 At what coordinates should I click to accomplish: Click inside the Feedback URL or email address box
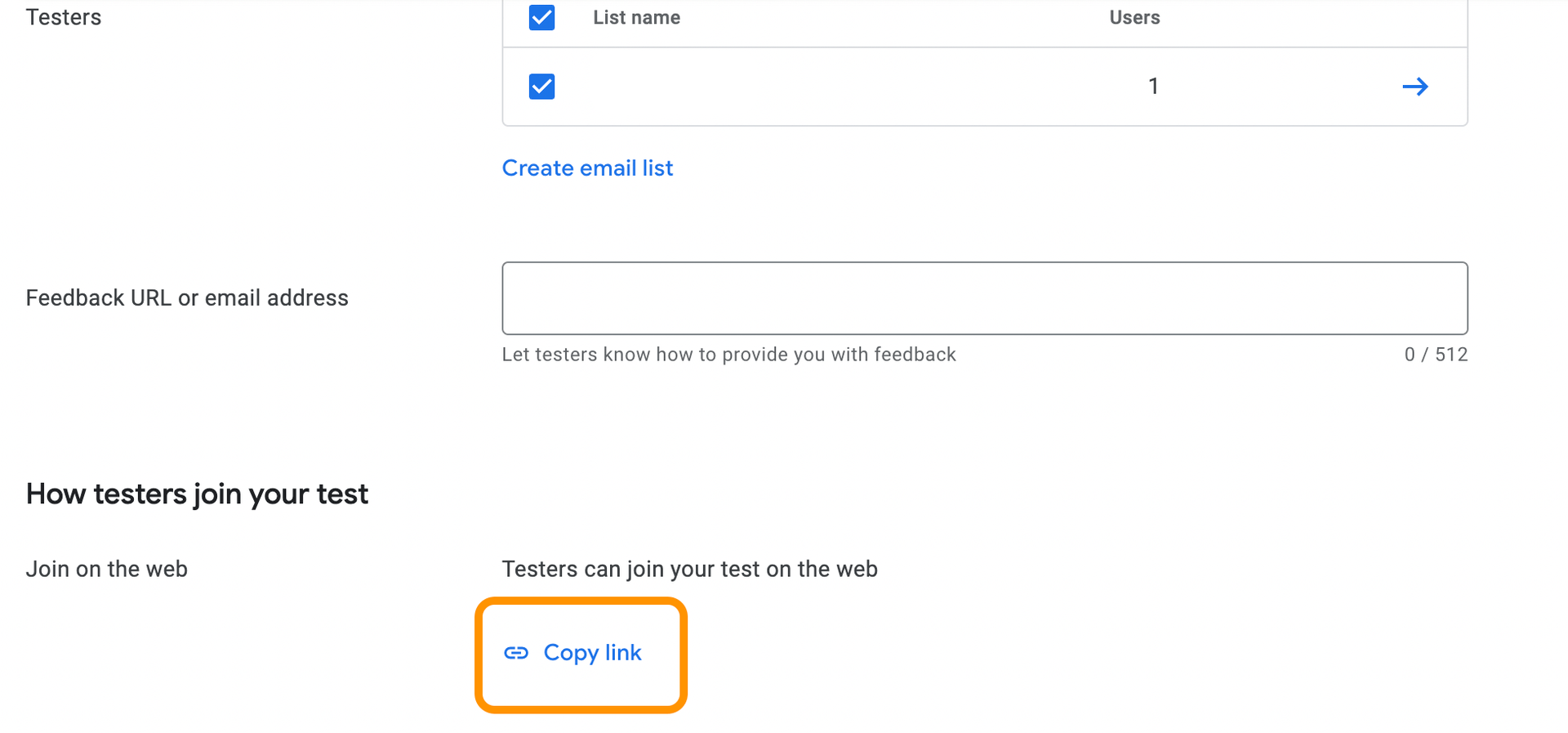[x=984, y=297]
